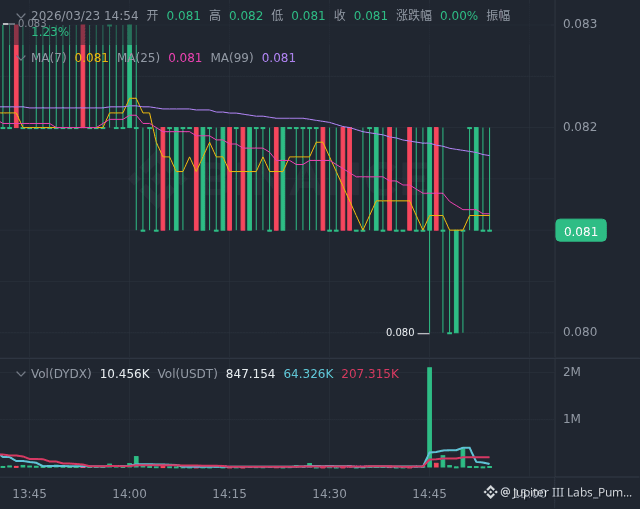This screenshot has width=640, height=509.
Task: Click the 2M volume axis label
Action: point(572,372)
